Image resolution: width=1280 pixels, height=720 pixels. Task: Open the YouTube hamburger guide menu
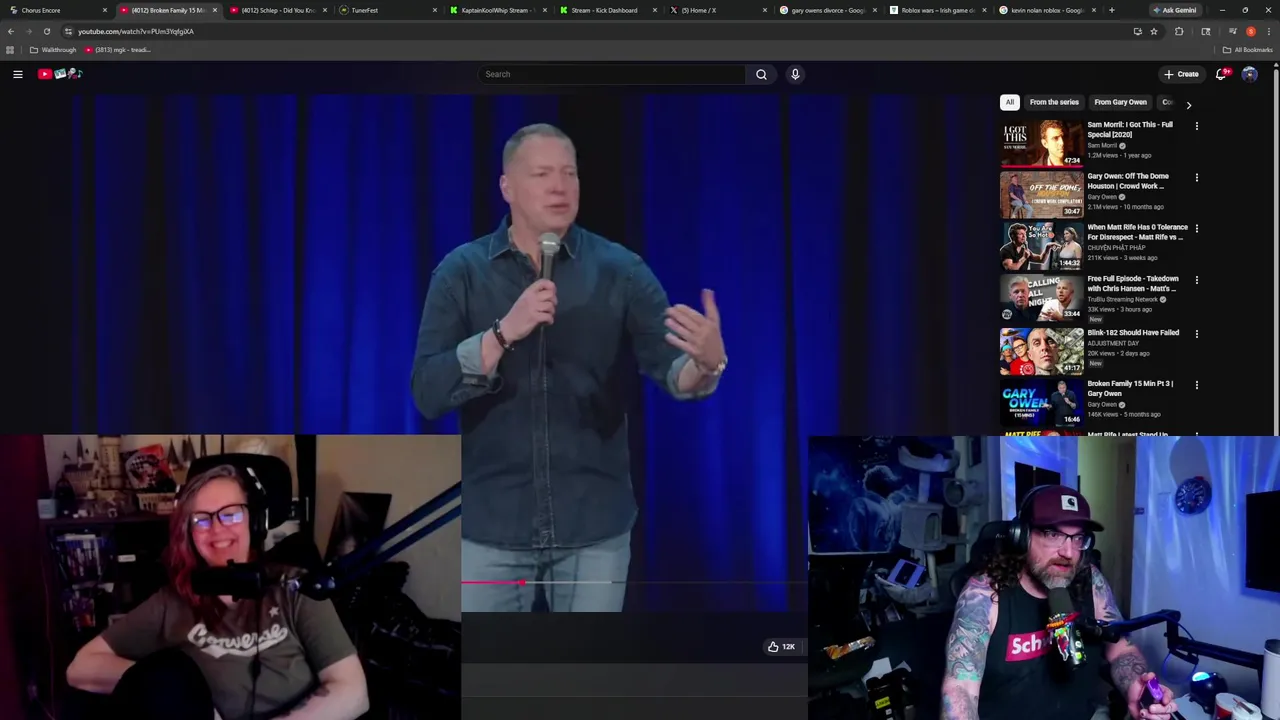[x=17, y=74]
